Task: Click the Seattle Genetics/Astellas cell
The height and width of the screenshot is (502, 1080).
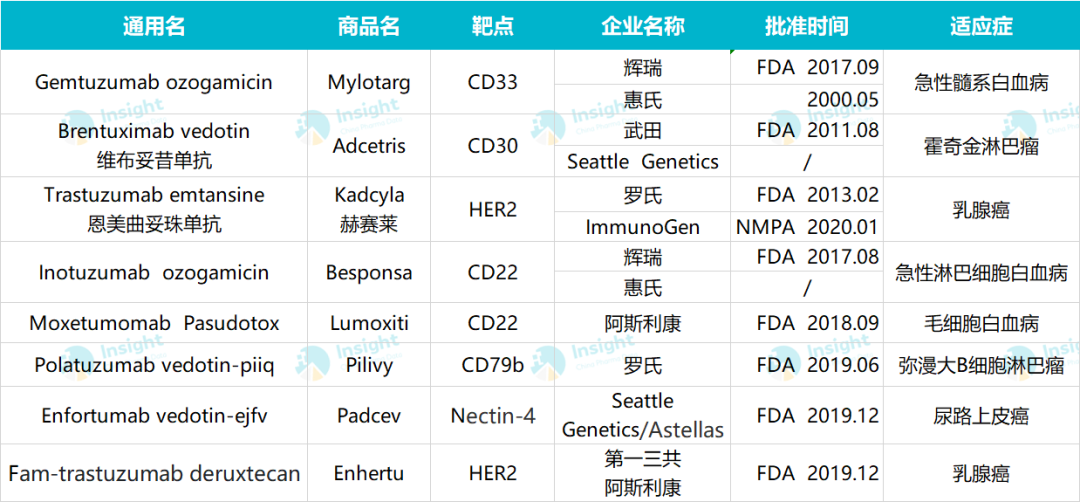Action: pos(643,415)
